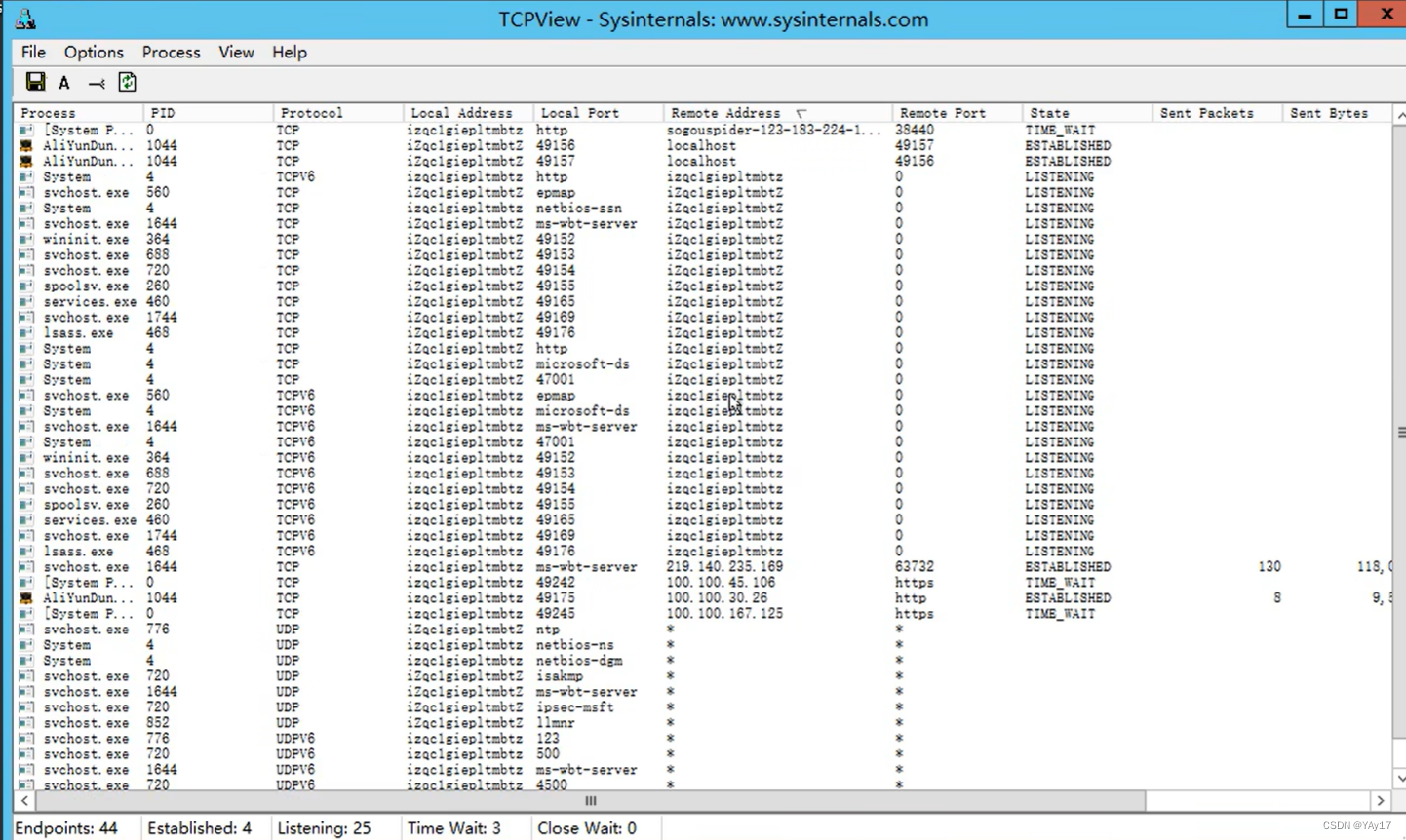Click the process icon of svchost.exe ipsec-msft row
1406x840 pixels.
[x=26, y=707]
